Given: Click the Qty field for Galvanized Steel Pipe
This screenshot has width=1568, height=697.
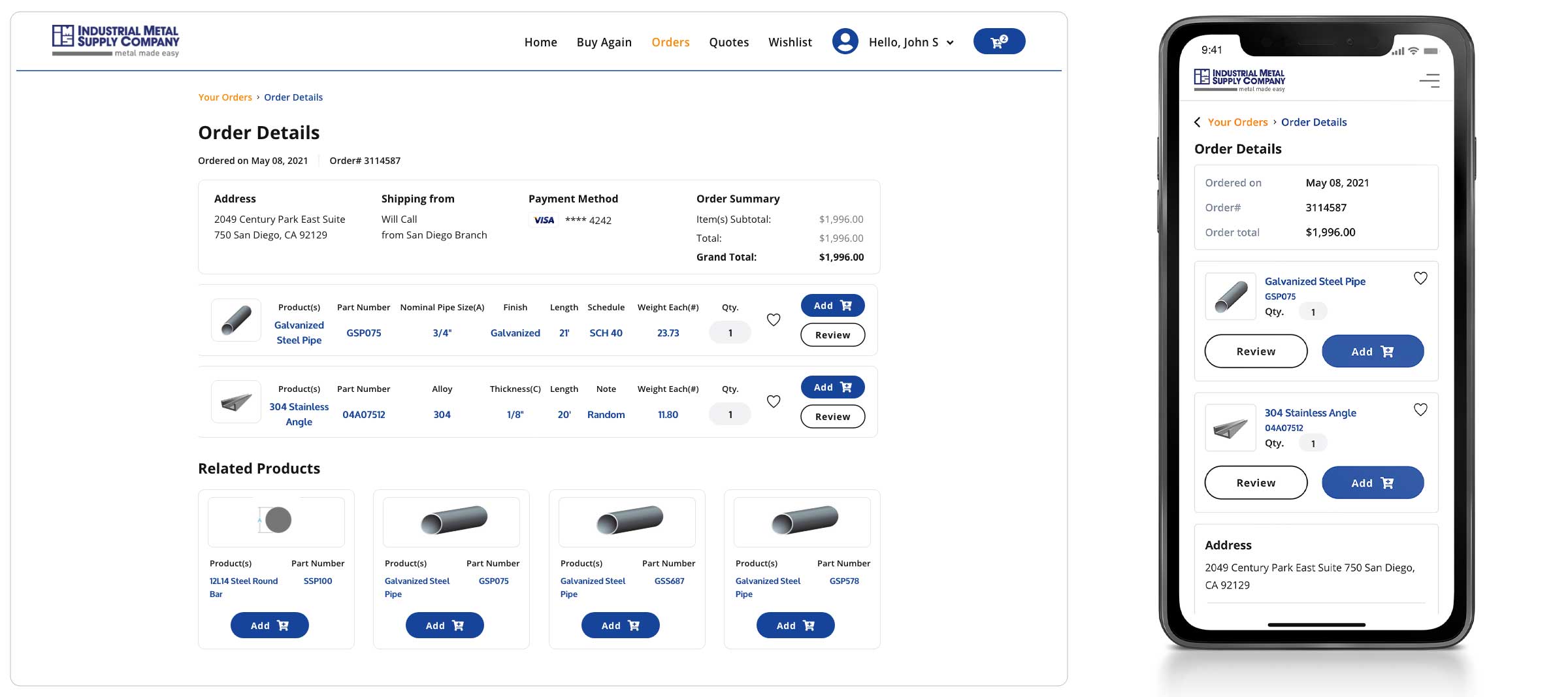Looking at the screenshot, I should [730, 332].
